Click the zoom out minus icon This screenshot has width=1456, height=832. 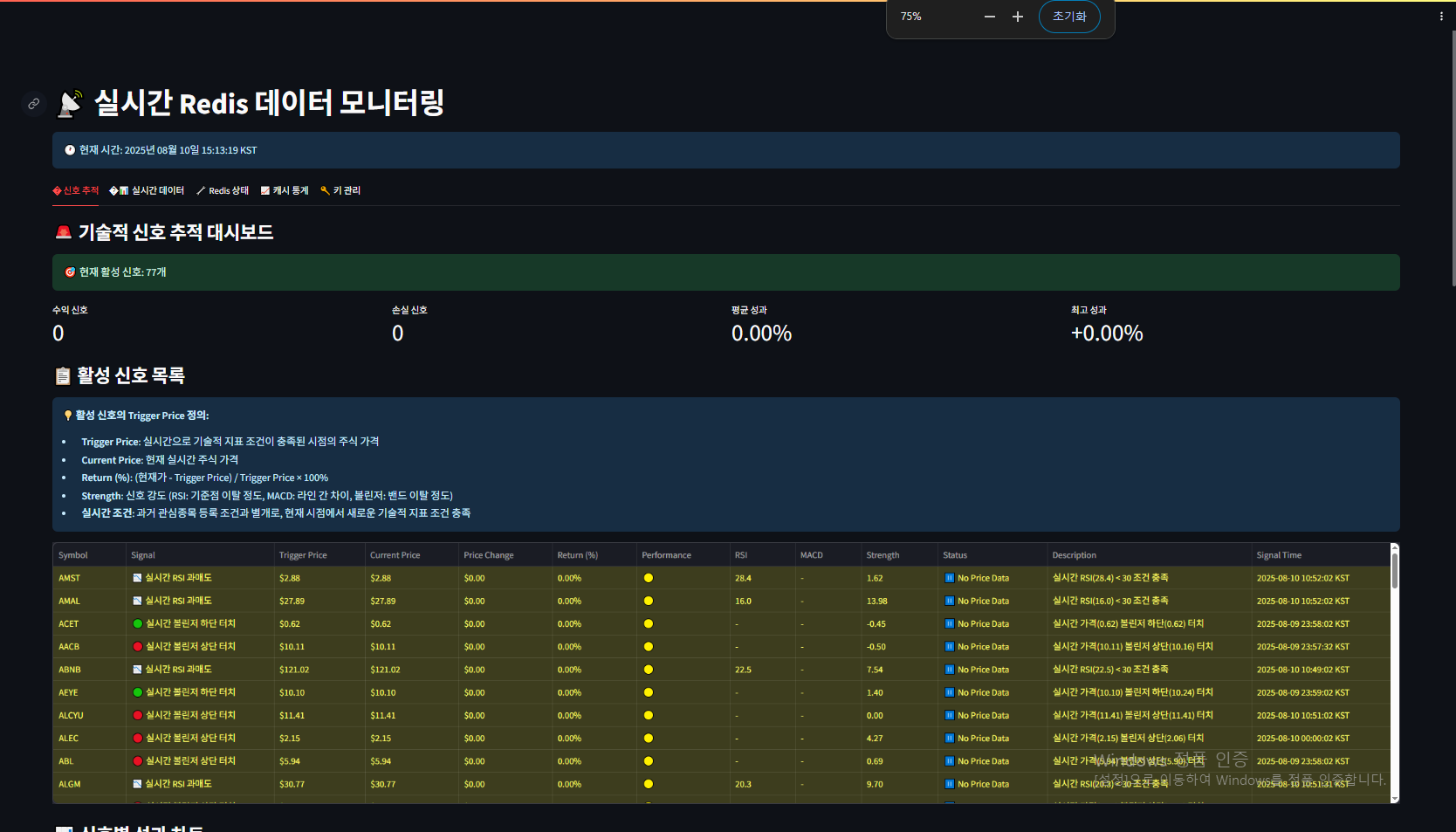tap(989, 17)
